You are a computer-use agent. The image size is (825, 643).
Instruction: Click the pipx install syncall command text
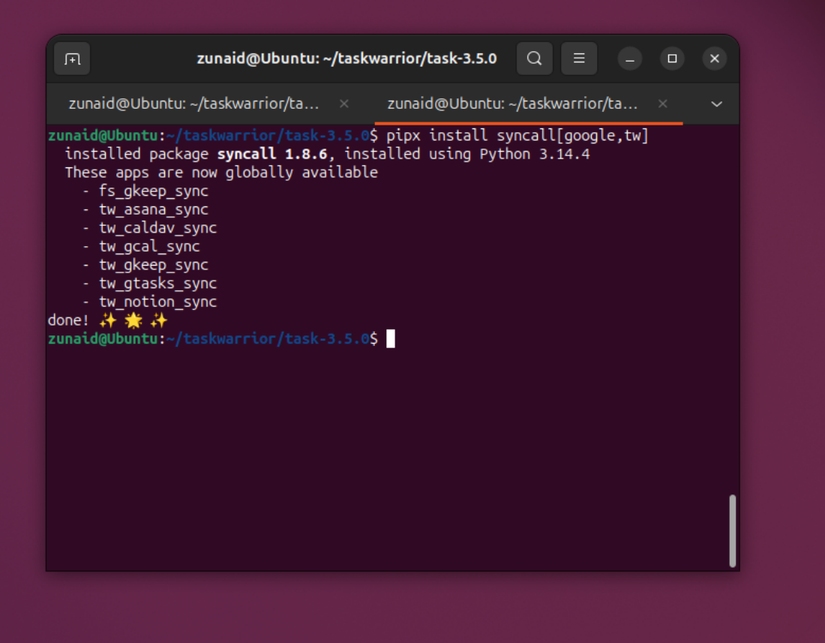coord(517,136)
